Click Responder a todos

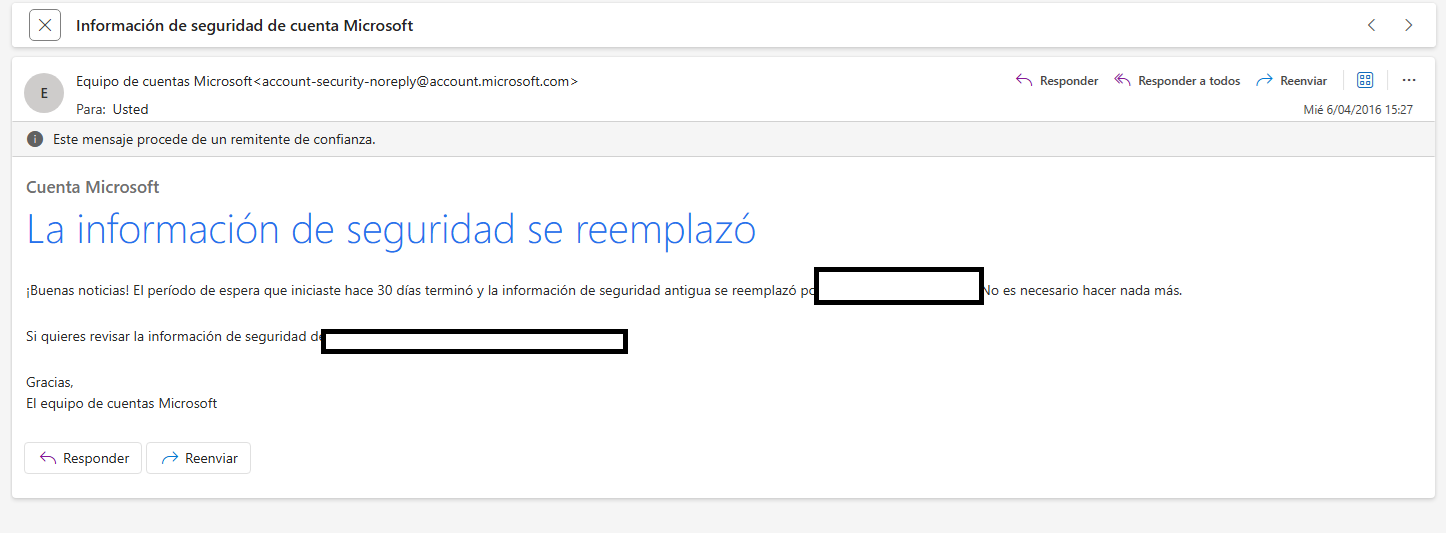tap(1177, 81)
